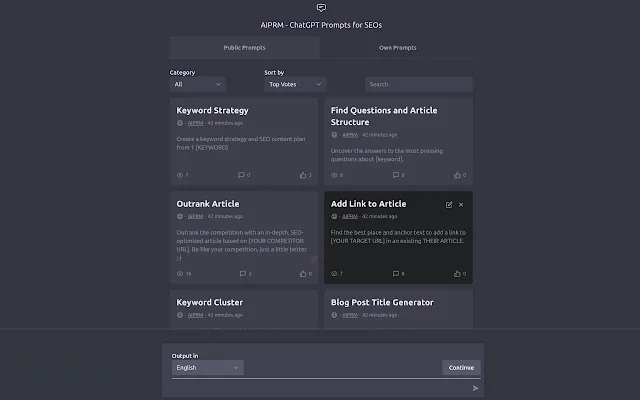The width and height of the screenshot is (640, 400).
Task: Delete the Add Link to Article prompt
Action: pyautogui.click(x=461, y=204)
